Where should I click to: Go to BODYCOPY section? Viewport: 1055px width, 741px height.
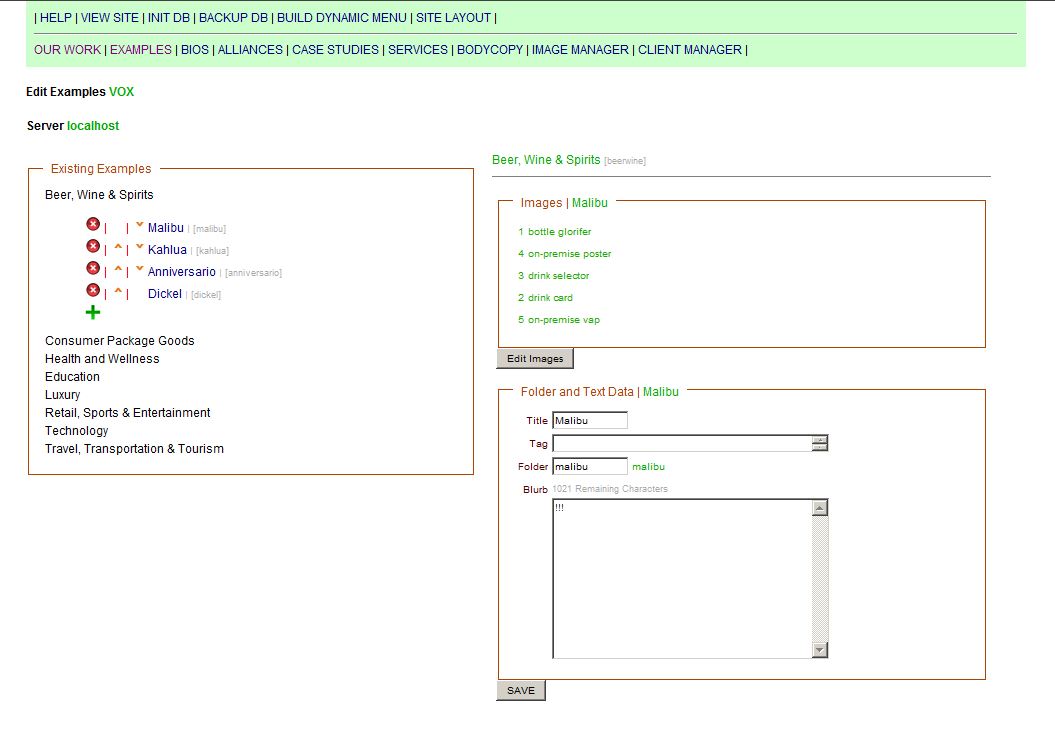point(490,50)
